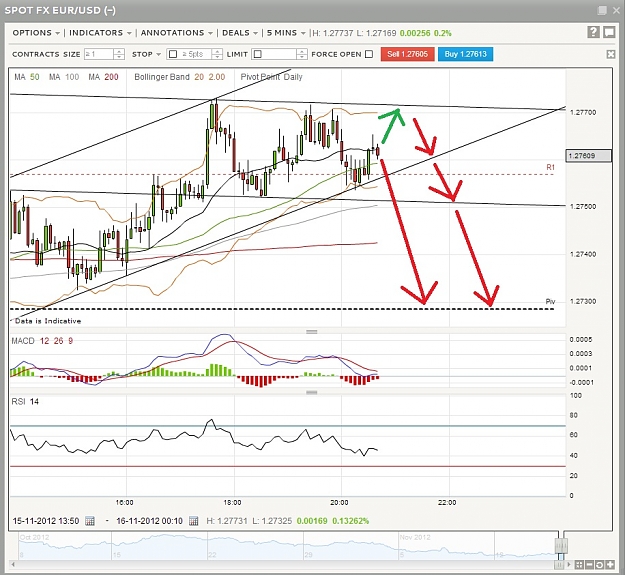Click the MA 100 indicator label
This screenshot has height=575, width=625.
tap(64, 77)
